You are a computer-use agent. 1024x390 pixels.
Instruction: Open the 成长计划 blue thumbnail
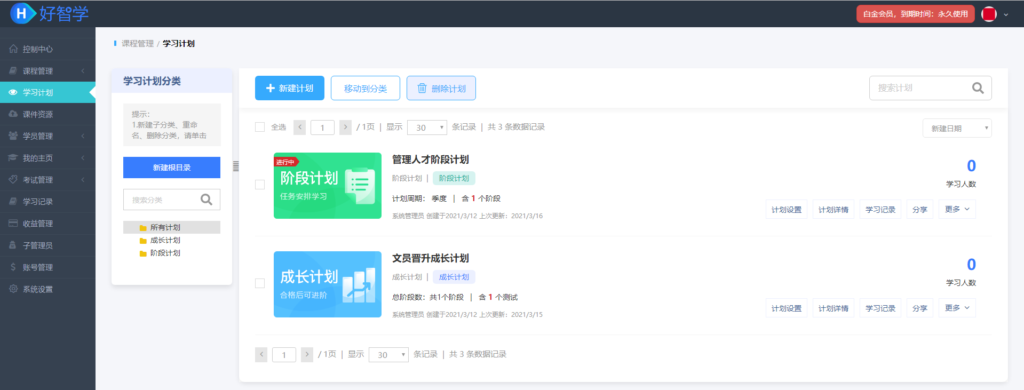[x=328, y=284]
